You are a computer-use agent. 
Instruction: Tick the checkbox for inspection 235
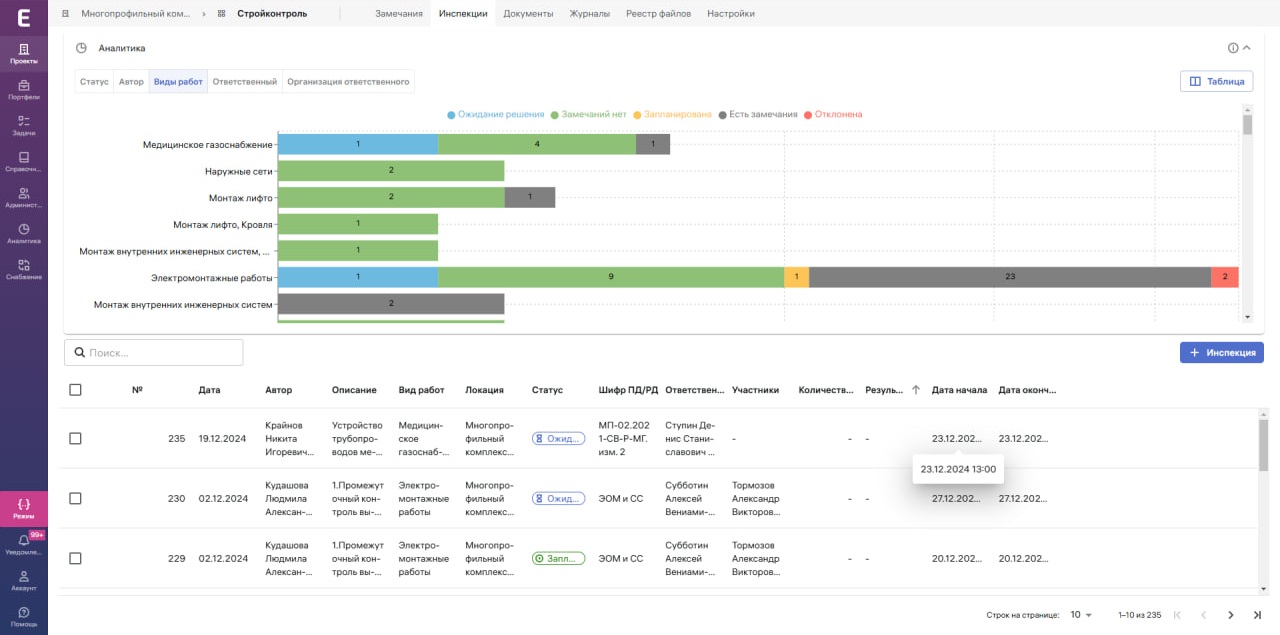(75, 438)
